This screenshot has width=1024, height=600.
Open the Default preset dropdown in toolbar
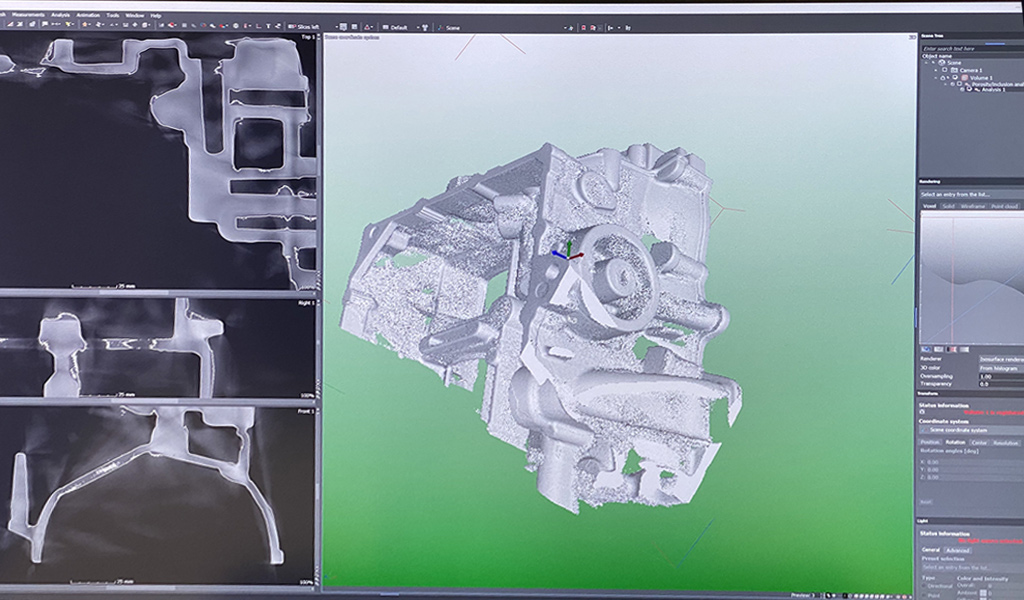pos(401,27)
